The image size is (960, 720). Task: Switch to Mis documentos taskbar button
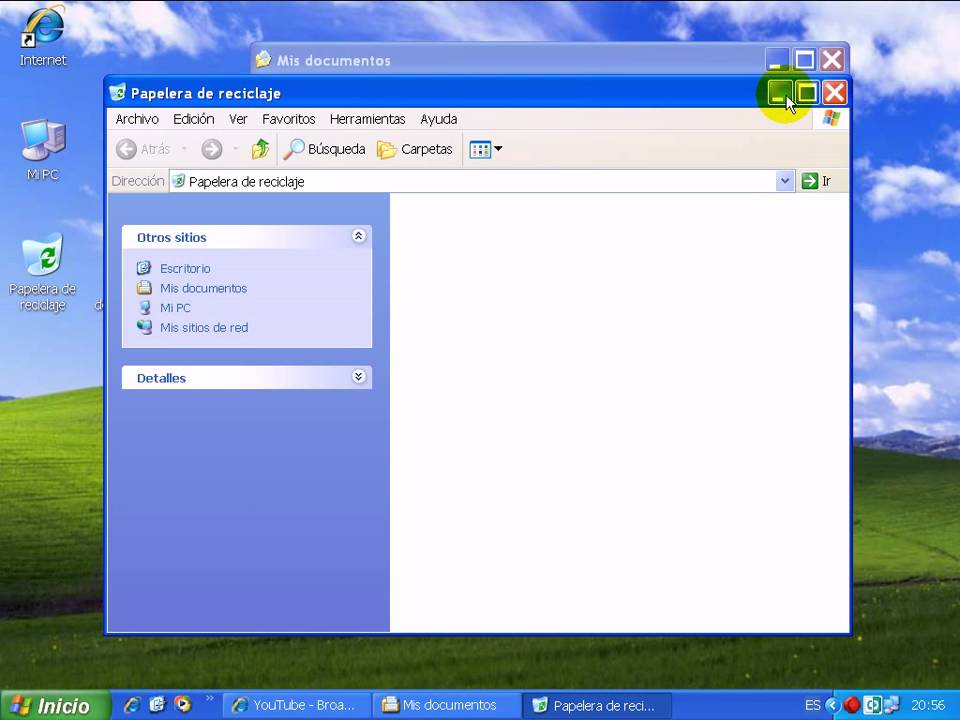coord(447,705)
